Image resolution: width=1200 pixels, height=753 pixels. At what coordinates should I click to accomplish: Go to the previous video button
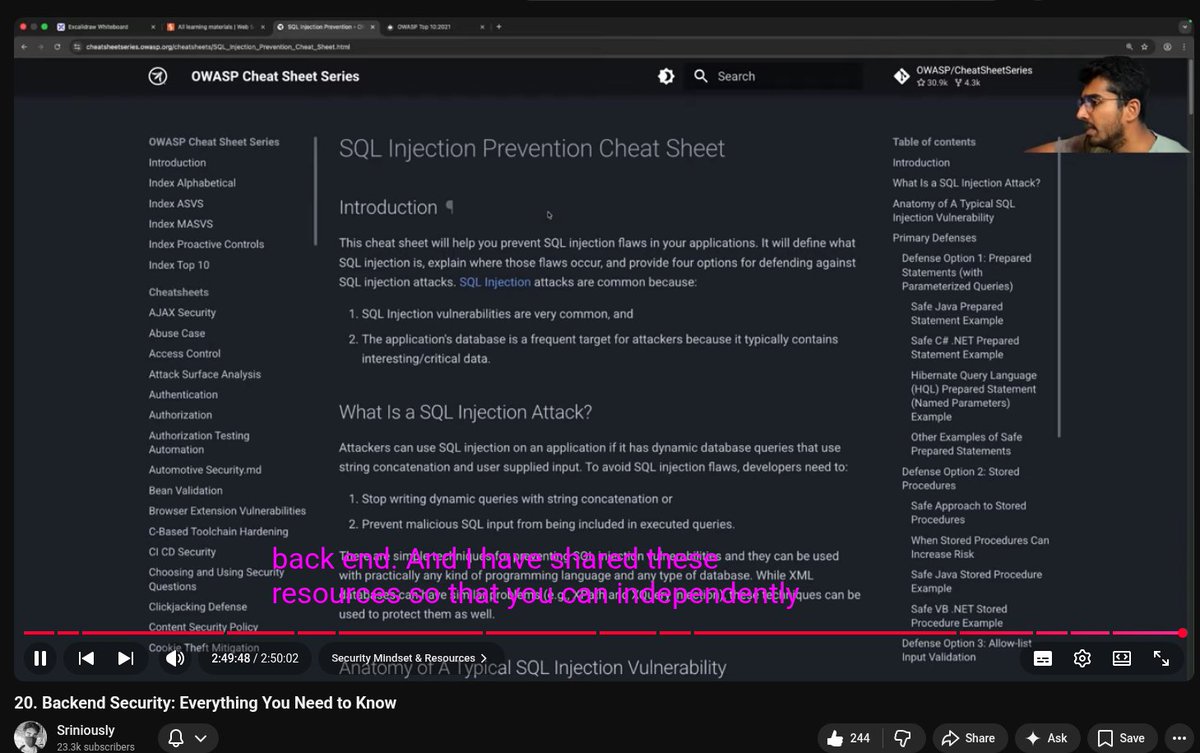[86, 658]
